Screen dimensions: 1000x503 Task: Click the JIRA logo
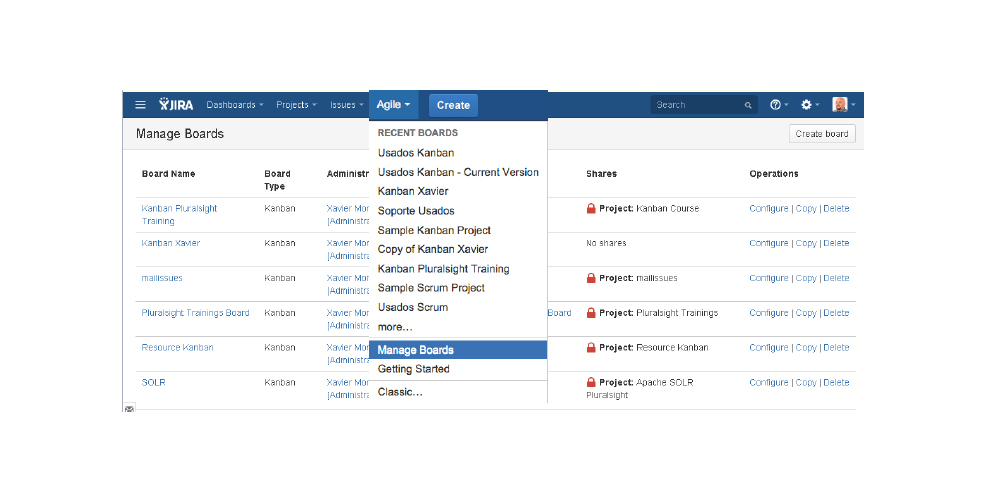pos(176,105)
